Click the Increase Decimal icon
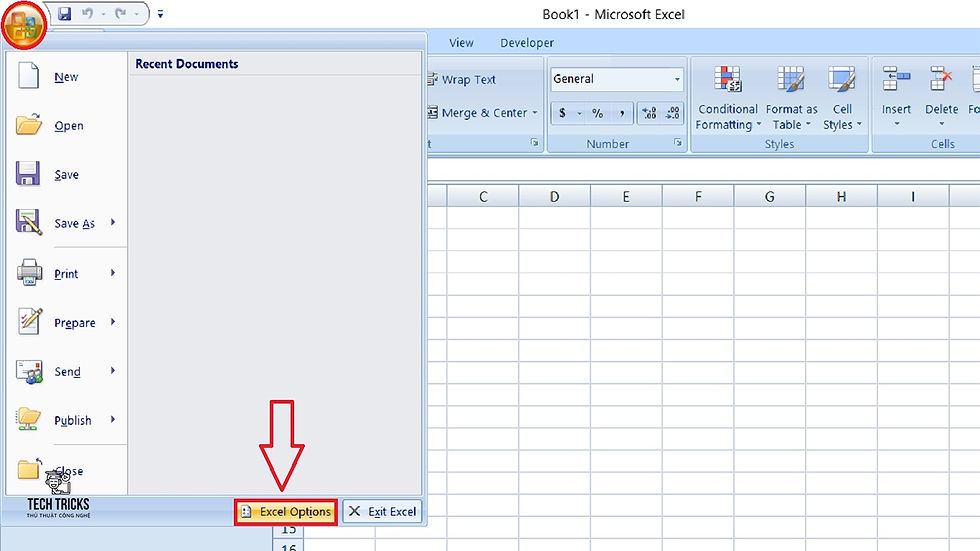The image size is (980, 551). pyautogui.click(x=649, y=113)
